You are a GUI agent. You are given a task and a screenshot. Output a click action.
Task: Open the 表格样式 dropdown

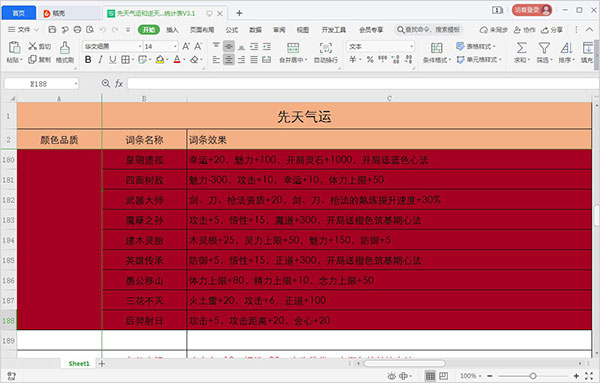[476, 46]
